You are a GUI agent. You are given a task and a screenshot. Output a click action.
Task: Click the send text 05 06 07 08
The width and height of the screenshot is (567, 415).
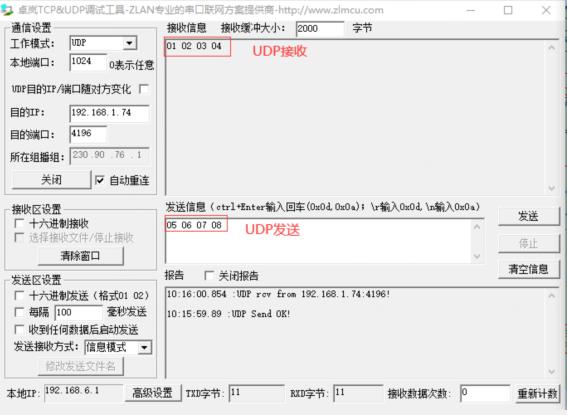click(194, 225)
